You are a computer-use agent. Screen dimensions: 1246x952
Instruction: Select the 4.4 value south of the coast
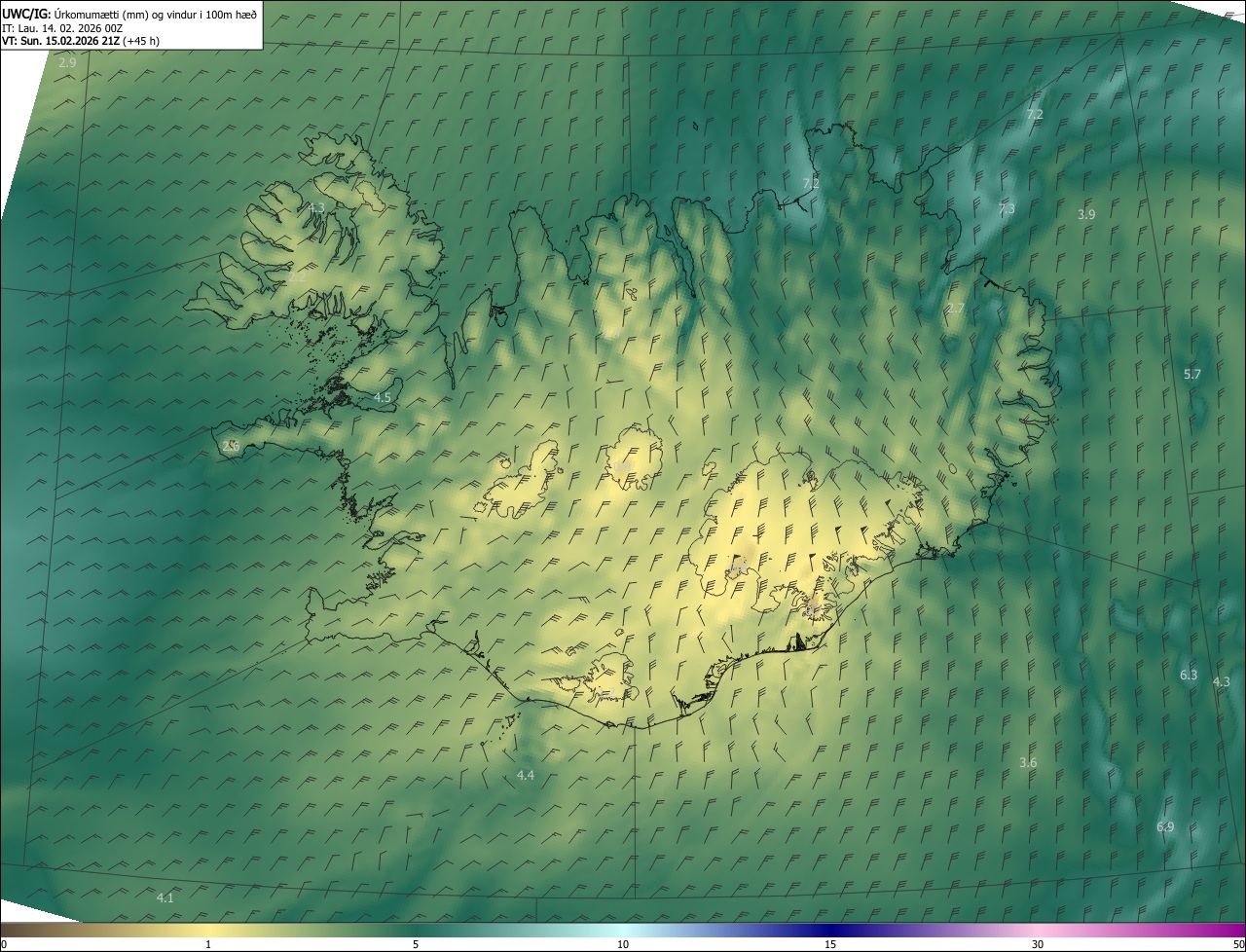tap(526, 775)
